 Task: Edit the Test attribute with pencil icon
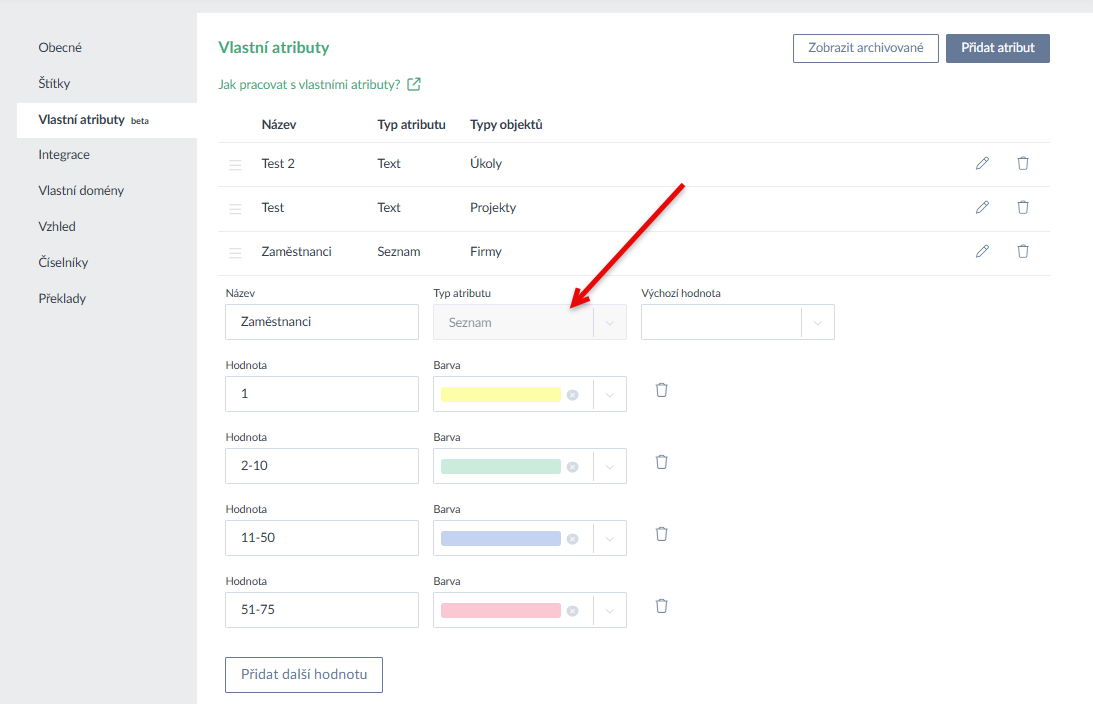pos(982,207)
